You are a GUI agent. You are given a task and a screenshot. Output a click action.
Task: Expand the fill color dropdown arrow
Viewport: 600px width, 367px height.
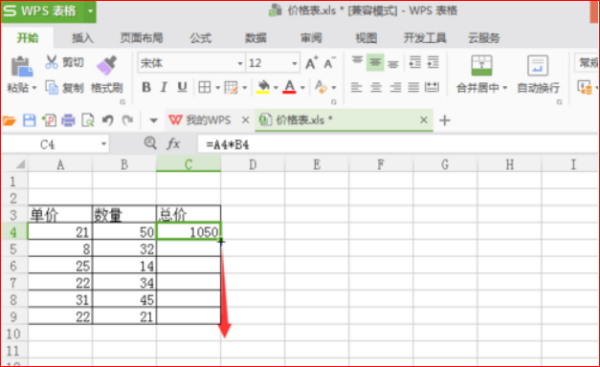click(x=276, y=88)
